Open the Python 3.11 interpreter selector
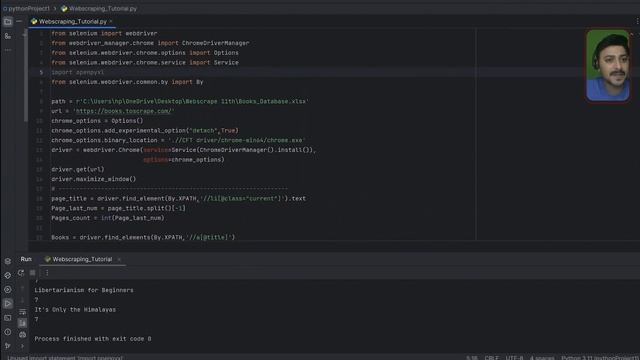Viewport: 640px width, 360px height. [600, 358]
